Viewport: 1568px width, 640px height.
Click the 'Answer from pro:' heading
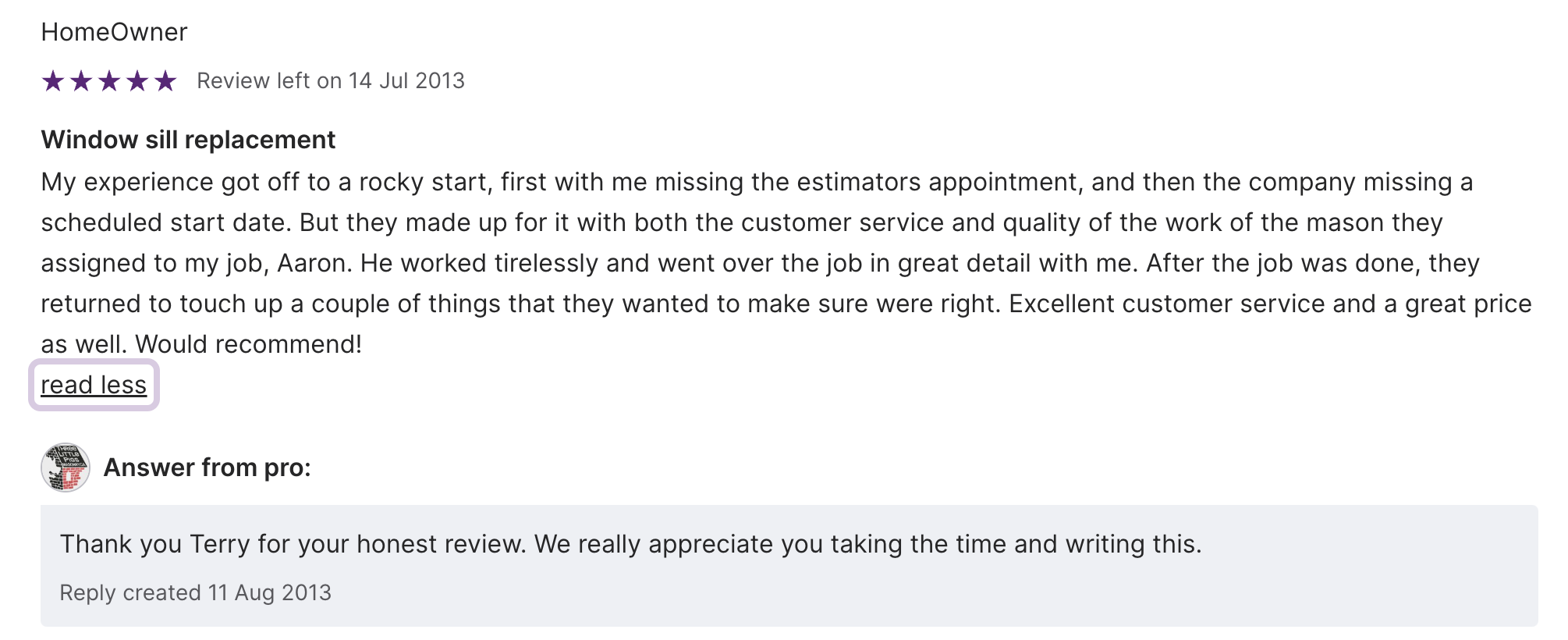coord(207,468)
